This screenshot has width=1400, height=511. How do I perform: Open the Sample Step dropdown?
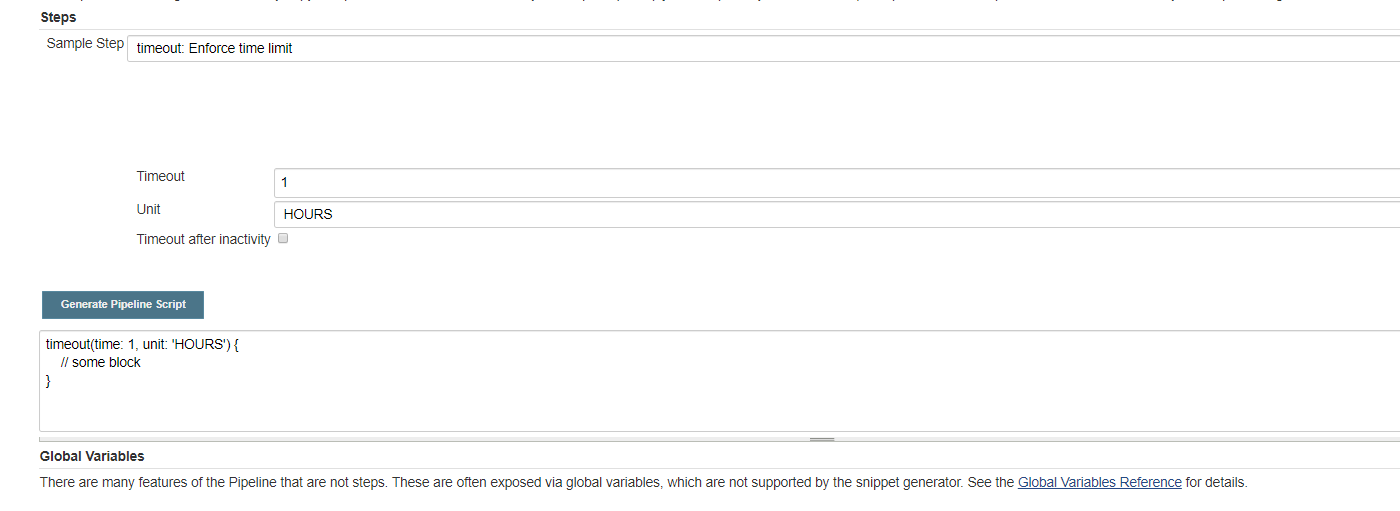[x=760, y=48]
